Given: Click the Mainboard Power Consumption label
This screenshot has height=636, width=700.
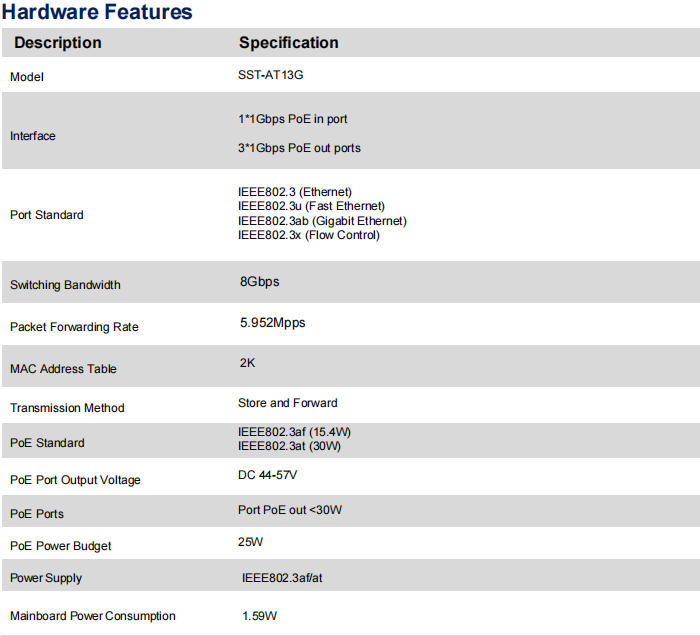Looking at the screenshot, I should pos(93,616).
